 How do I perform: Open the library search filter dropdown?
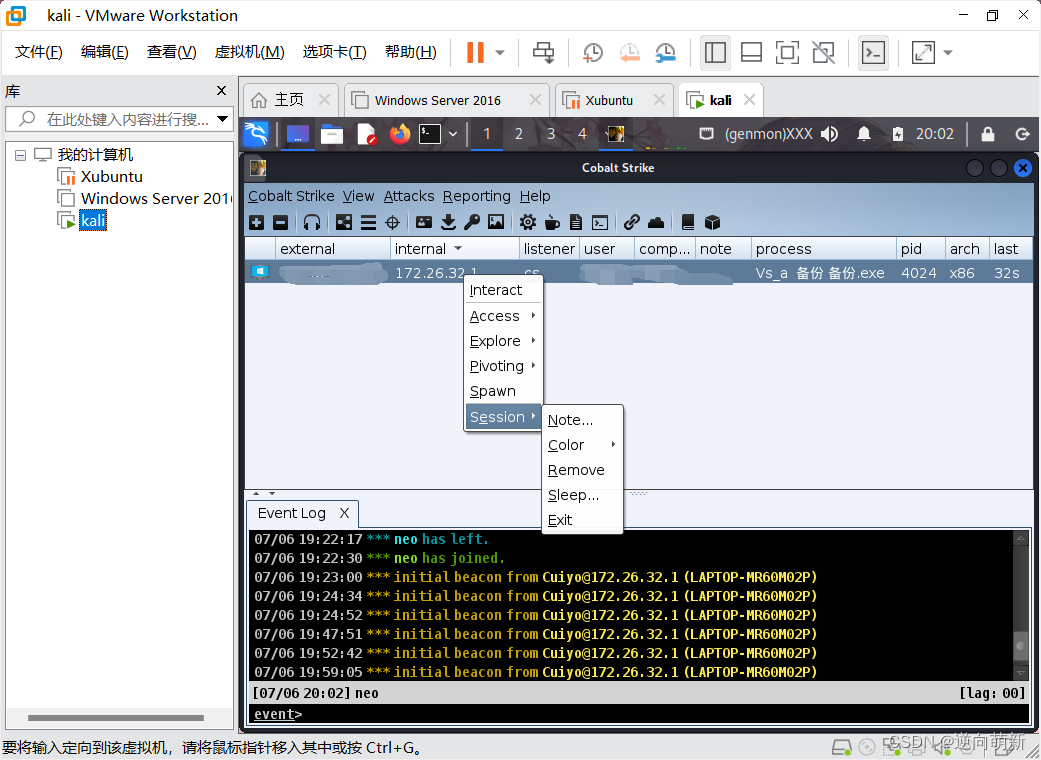[223, 119]
